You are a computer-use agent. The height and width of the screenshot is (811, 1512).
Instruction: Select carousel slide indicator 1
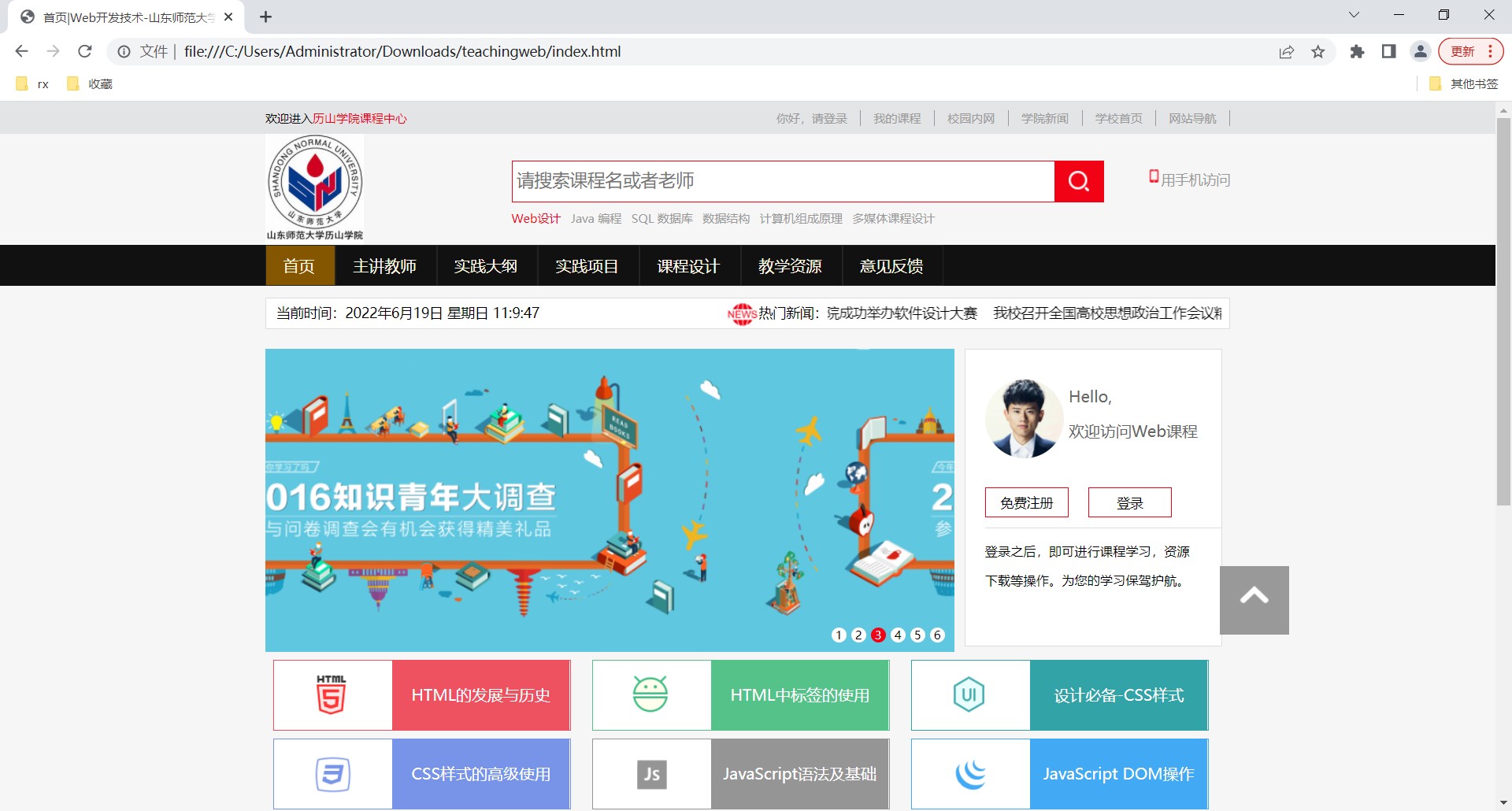[839, 635]
